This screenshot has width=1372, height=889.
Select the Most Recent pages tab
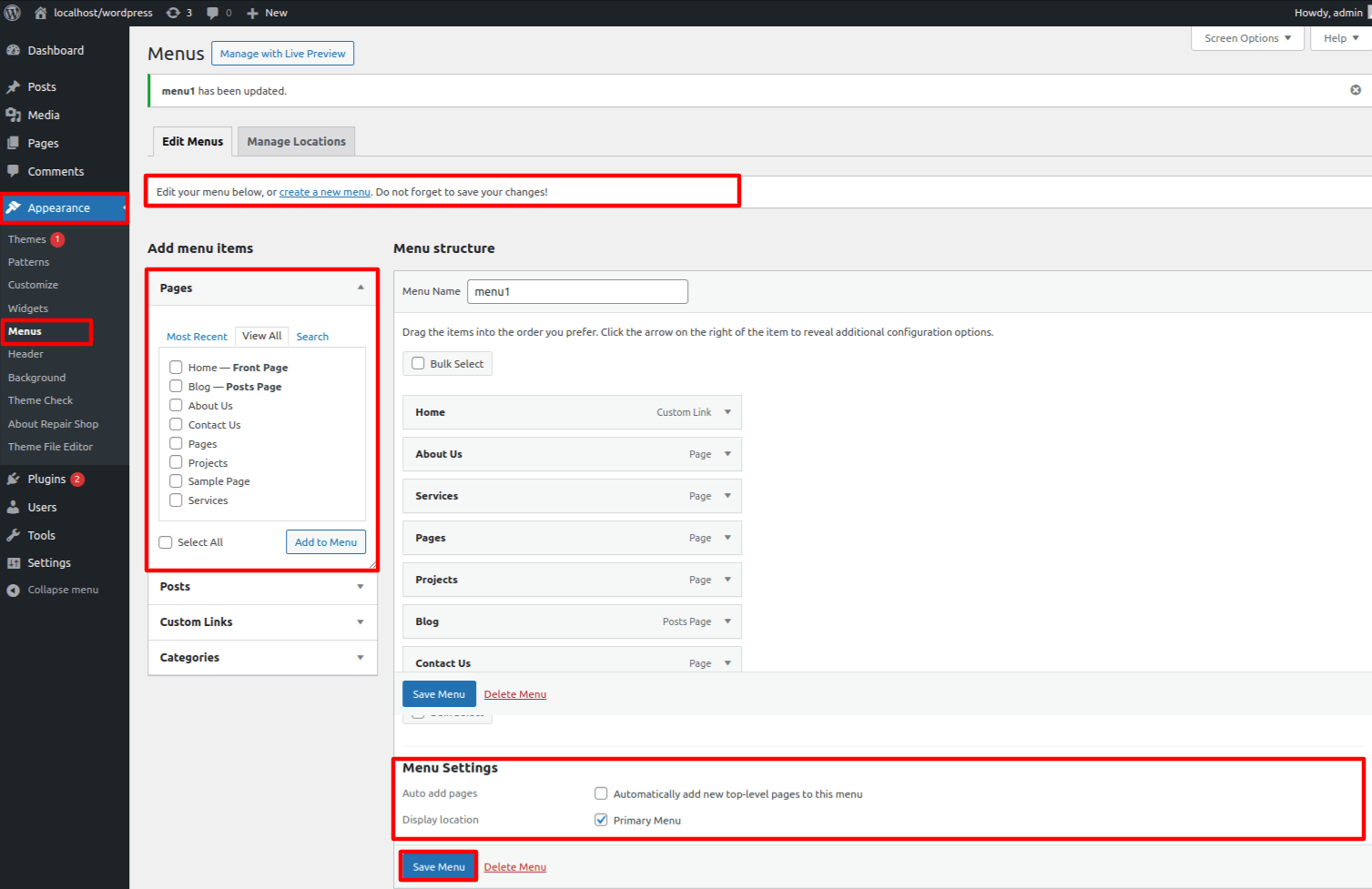197,337
